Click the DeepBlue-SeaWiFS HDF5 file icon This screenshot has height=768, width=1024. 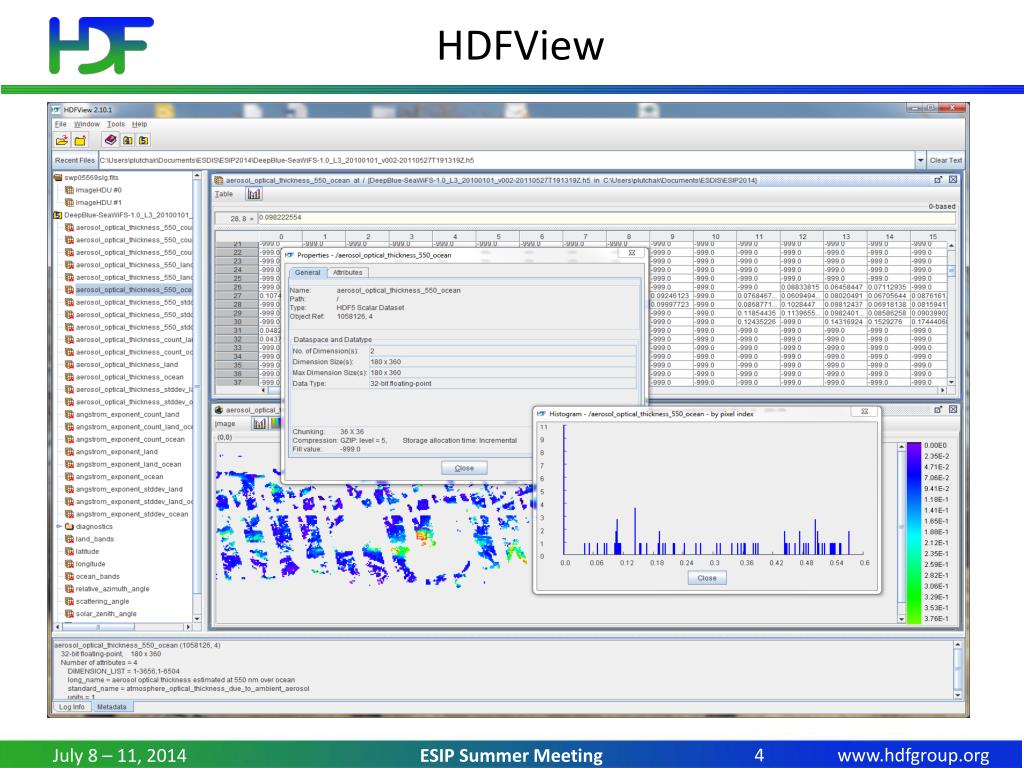[57, 215]
